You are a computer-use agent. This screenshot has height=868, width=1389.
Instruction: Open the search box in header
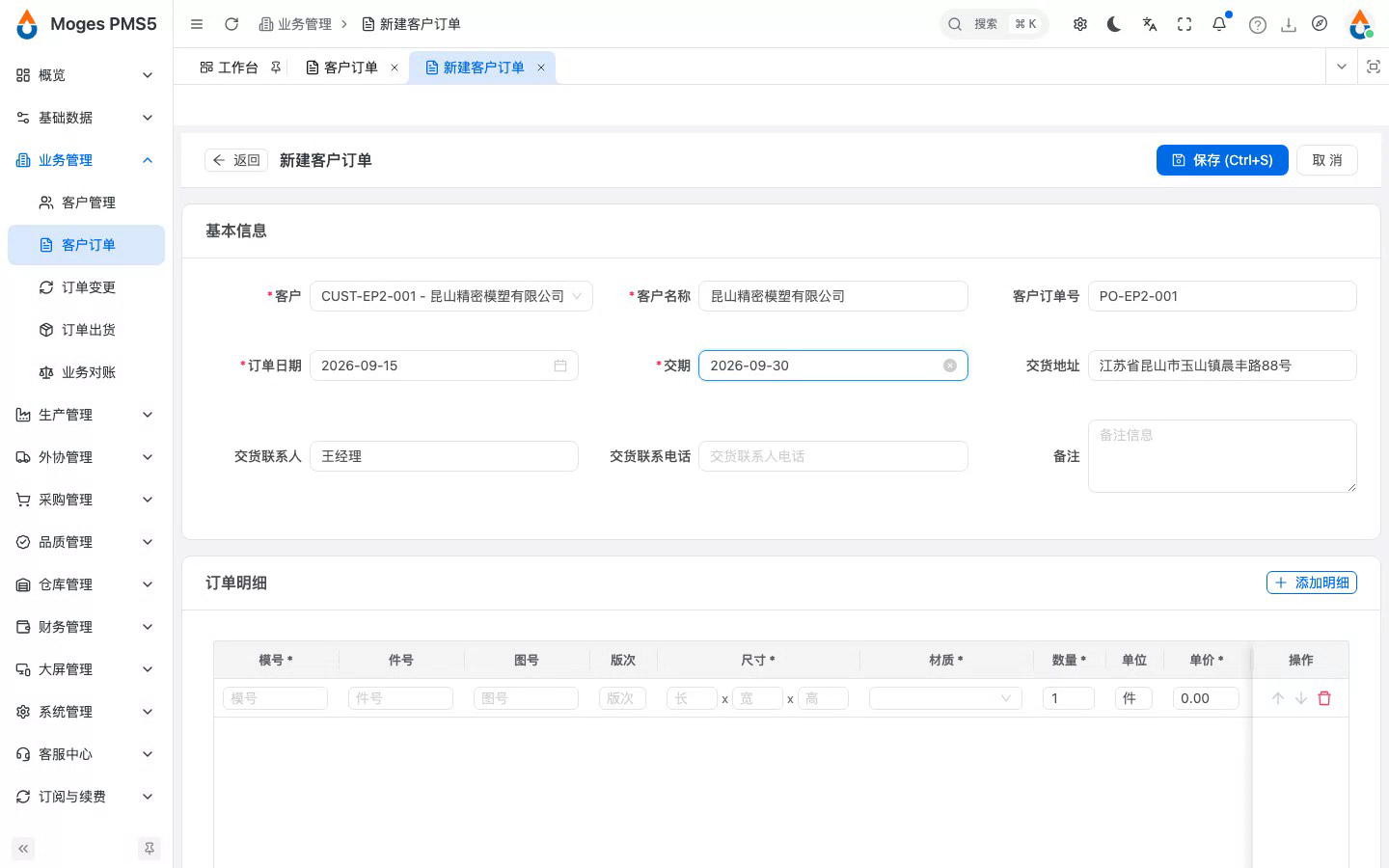click(994, 24)
